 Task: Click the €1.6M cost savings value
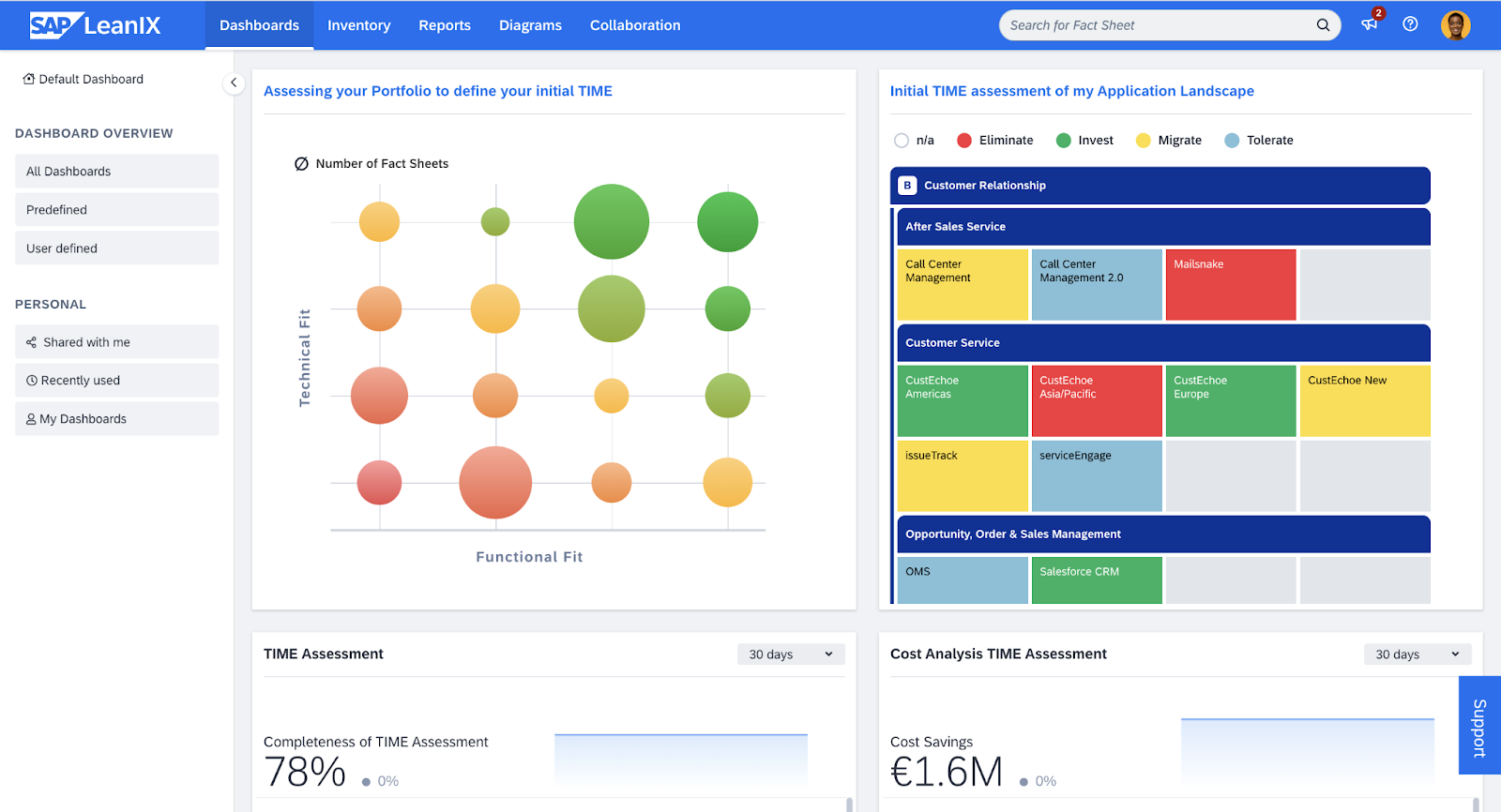(947, 773)
